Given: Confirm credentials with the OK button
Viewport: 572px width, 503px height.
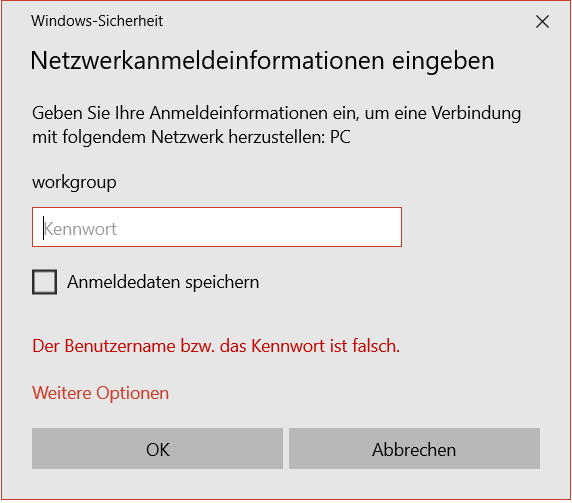Looking at the screenshot, I should pyautogui.click(x=157, y=448).
